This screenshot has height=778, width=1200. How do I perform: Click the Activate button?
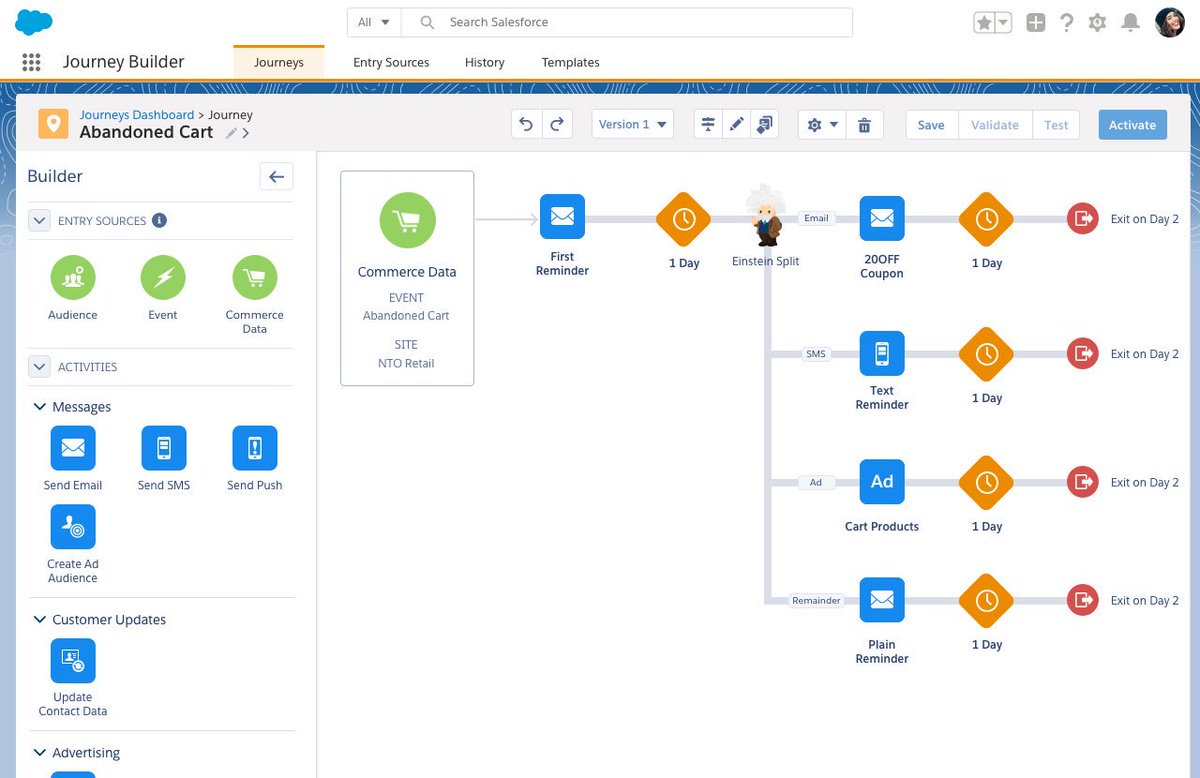pyautogui.click(x=1132, y=125)
